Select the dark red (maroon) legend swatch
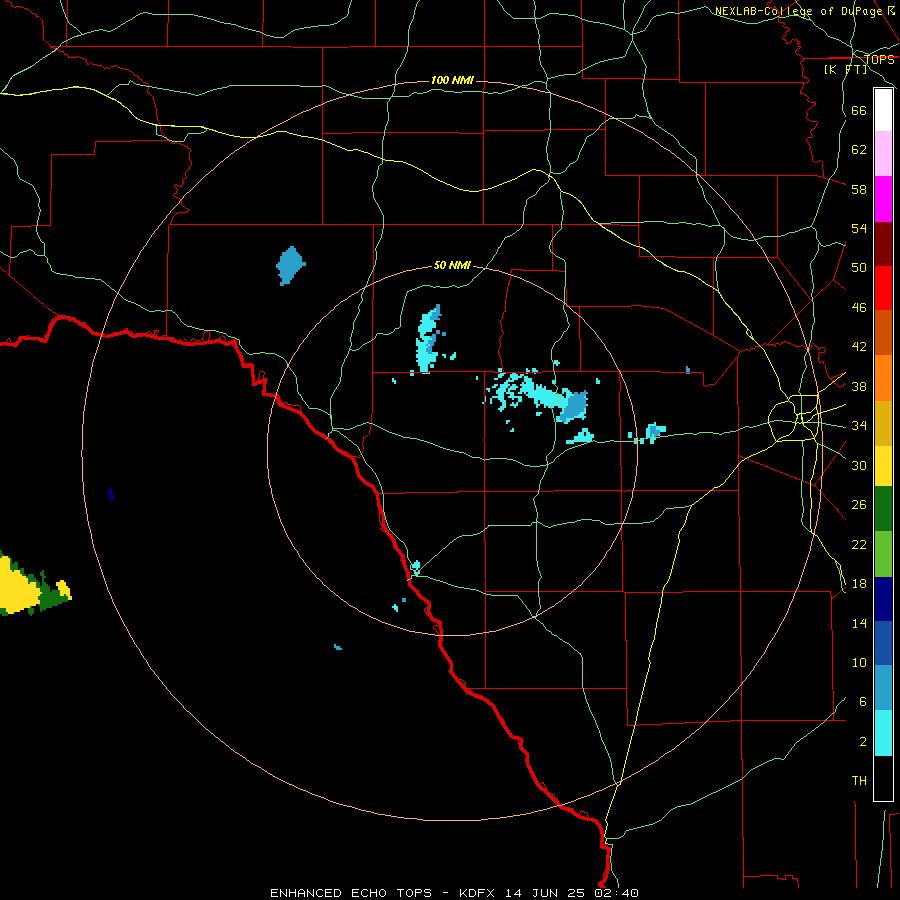Image resolution: width=900 pixels, height=900 pixels. tap(883, 244)
